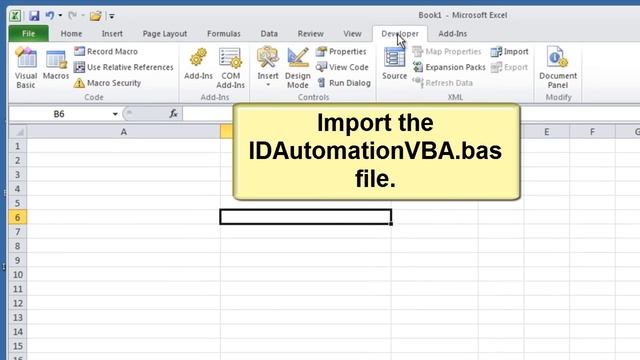Select row 14 header

tap(18, 332)
